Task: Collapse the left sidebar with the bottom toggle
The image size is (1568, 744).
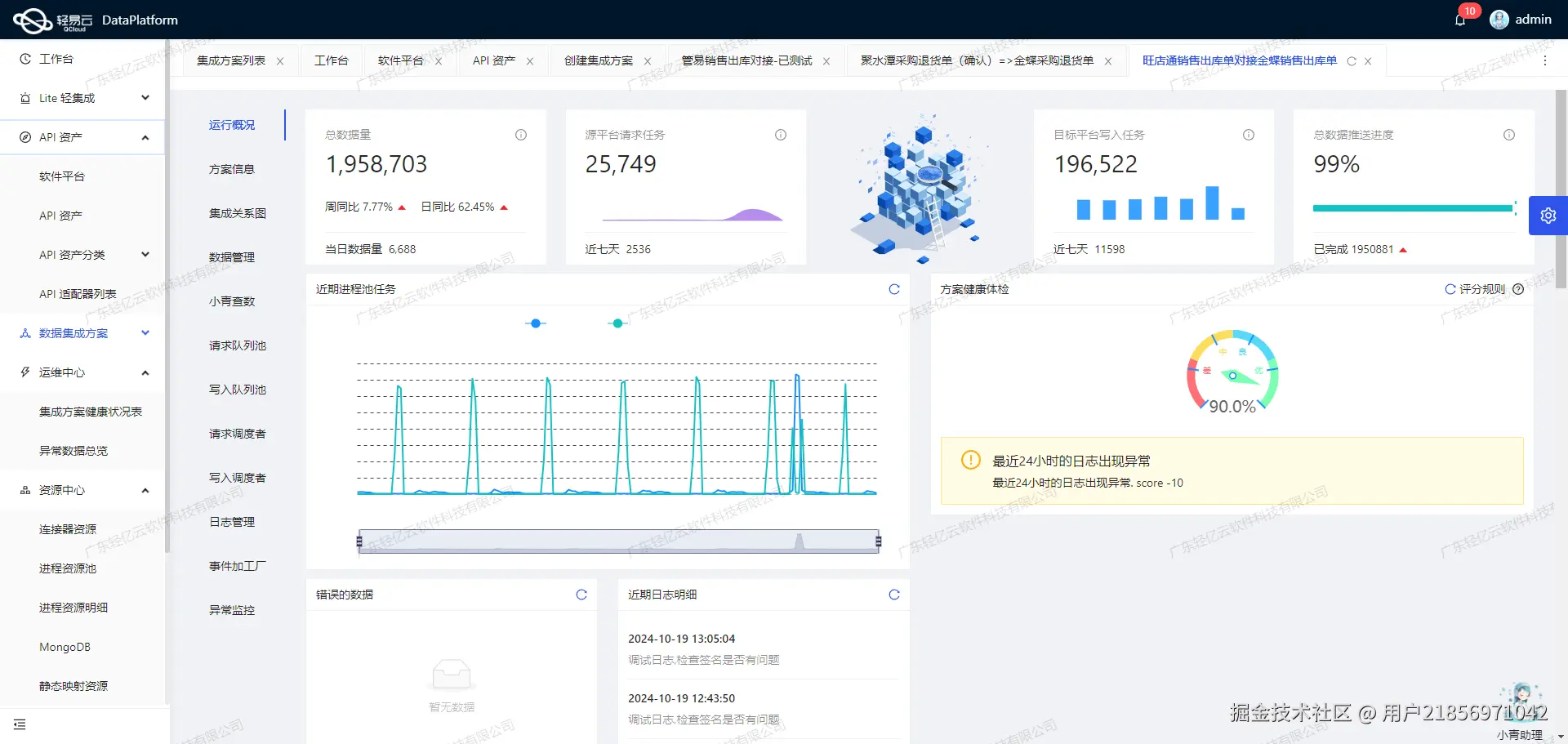Action: click(x=20, y=724)
